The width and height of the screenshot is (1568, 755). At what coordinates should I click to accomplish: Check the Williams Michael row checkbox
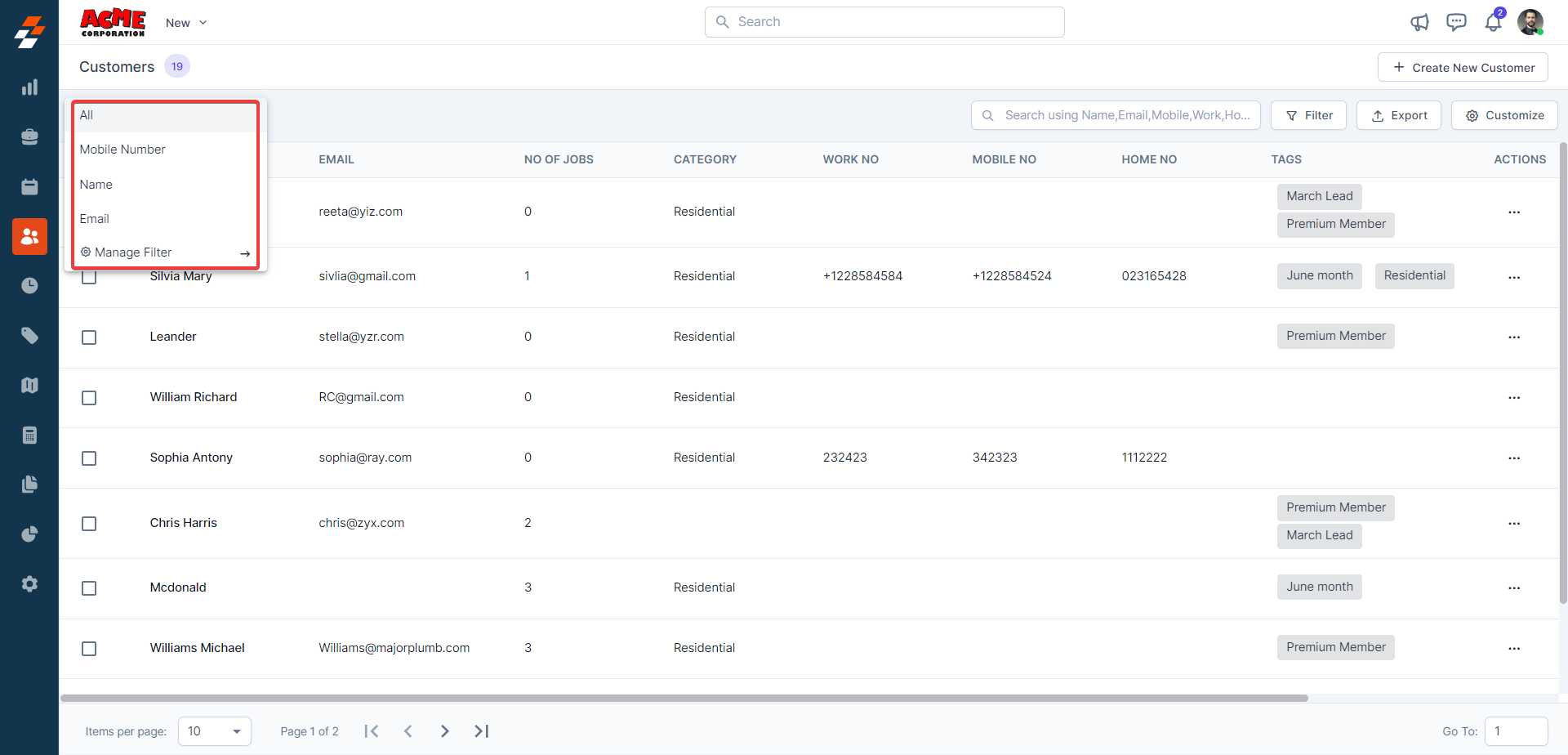tap(89, 649)
